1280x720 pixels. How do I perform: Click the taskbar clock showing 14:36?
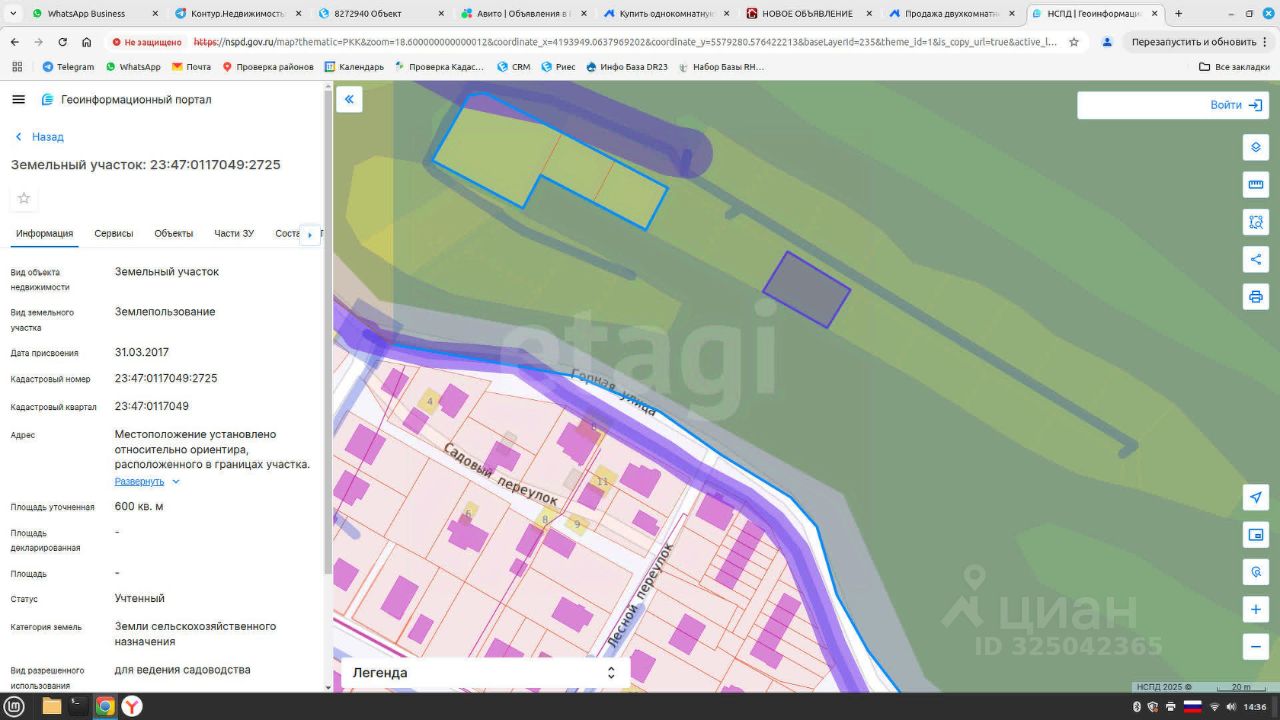1255,706
